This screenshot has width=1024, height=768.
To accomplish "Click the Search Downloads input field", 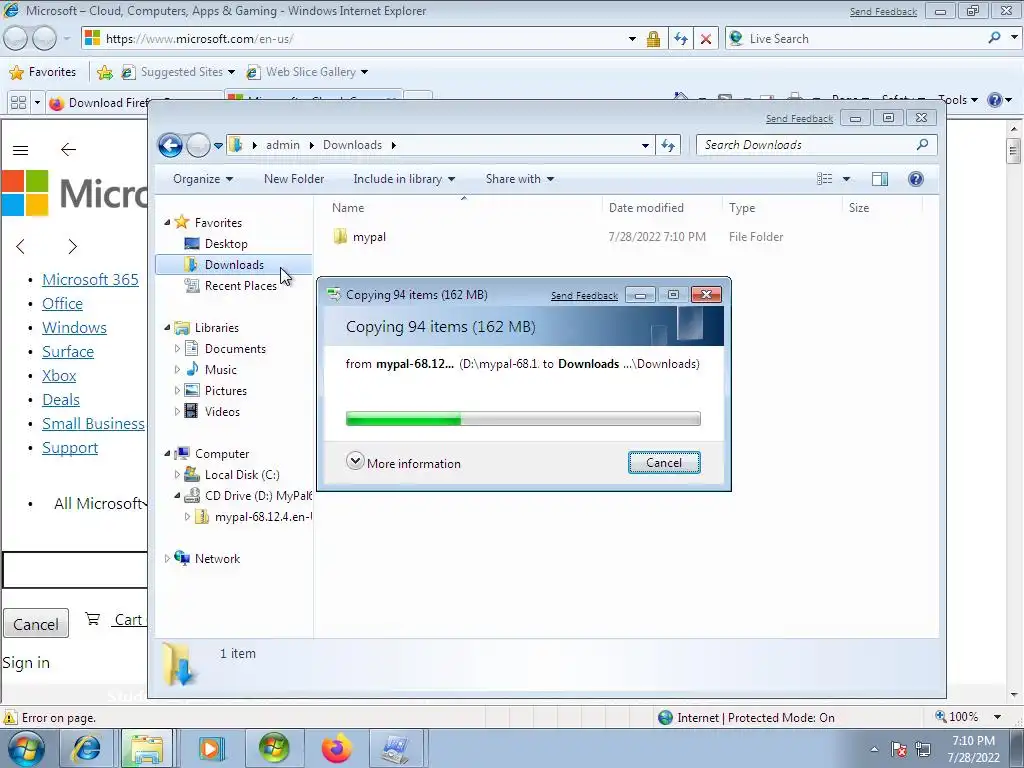I will [x=807, y=145].
